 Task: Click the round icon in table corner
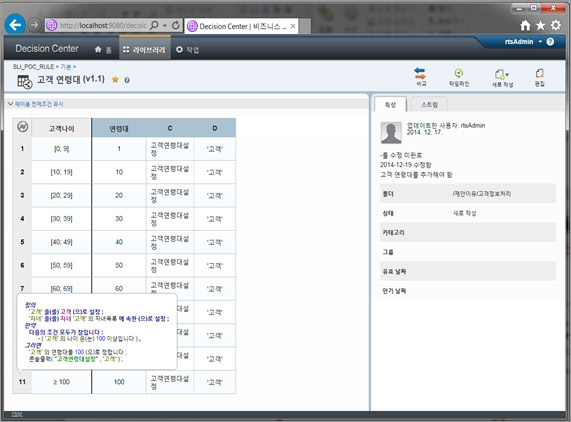[23, 127]
